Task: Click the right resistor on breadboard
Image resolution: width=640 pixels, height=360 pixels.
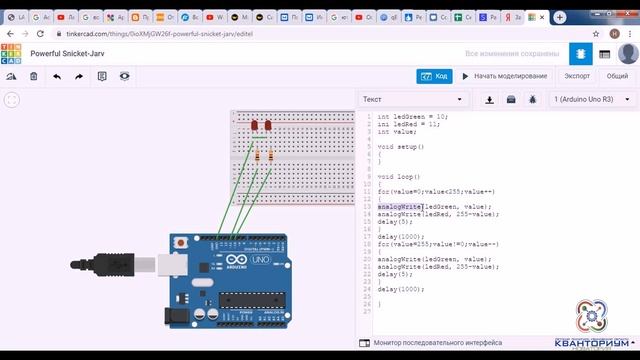Action: pyautogui.click(x=271, y=156)
